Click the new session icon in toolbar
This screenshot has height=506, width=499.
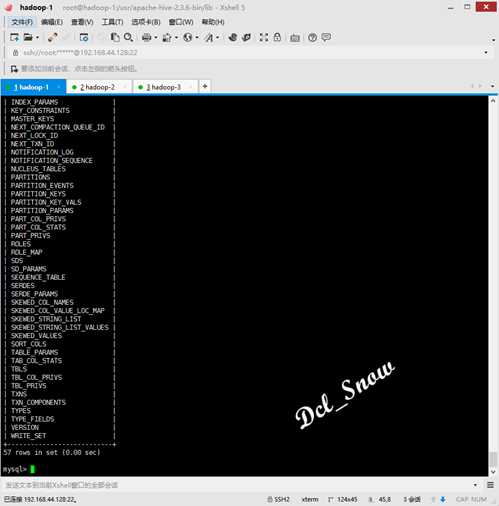14,37
